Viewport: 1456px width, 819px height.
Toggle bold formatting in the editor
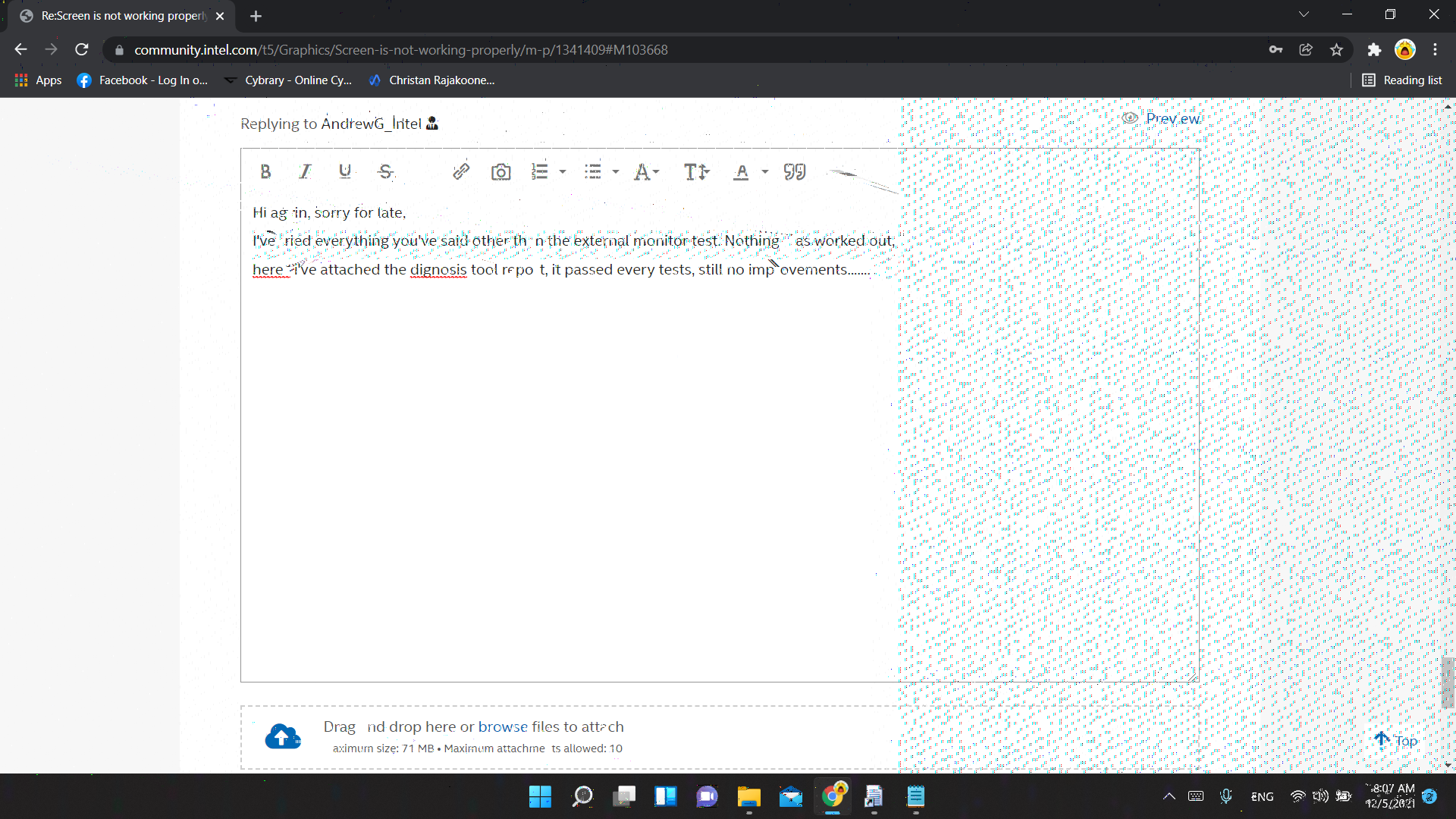[265, 172]
